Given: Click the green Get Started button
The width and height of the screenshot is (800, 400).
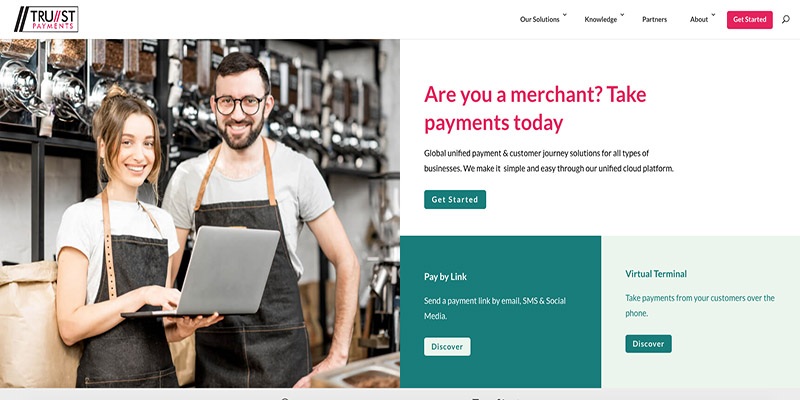Looking at the screenshot, I should pyautogui.click(x=455, y=199).
